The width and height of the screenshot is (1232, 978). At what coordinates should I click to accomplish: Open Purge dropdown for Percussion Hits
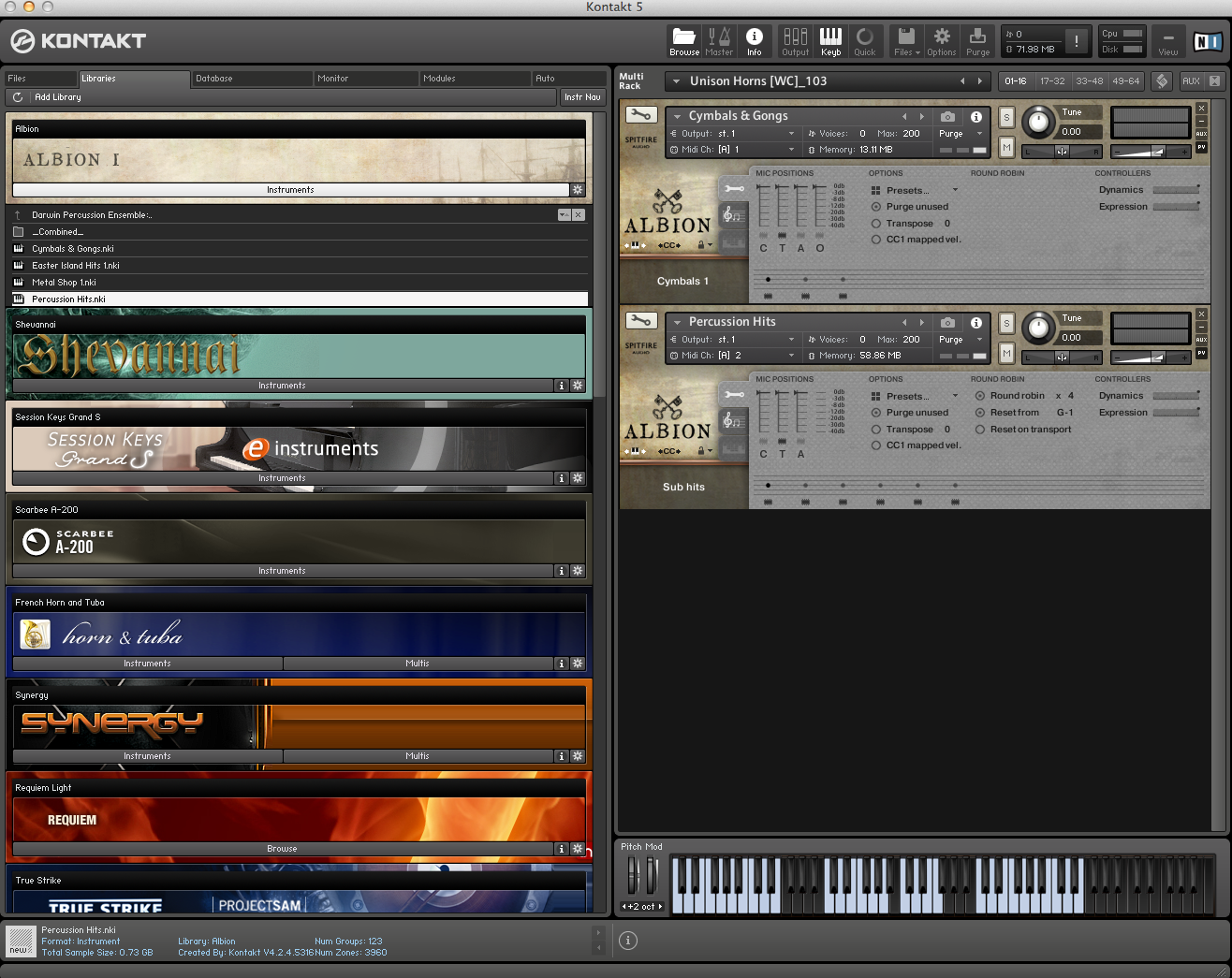coord(979,340)
